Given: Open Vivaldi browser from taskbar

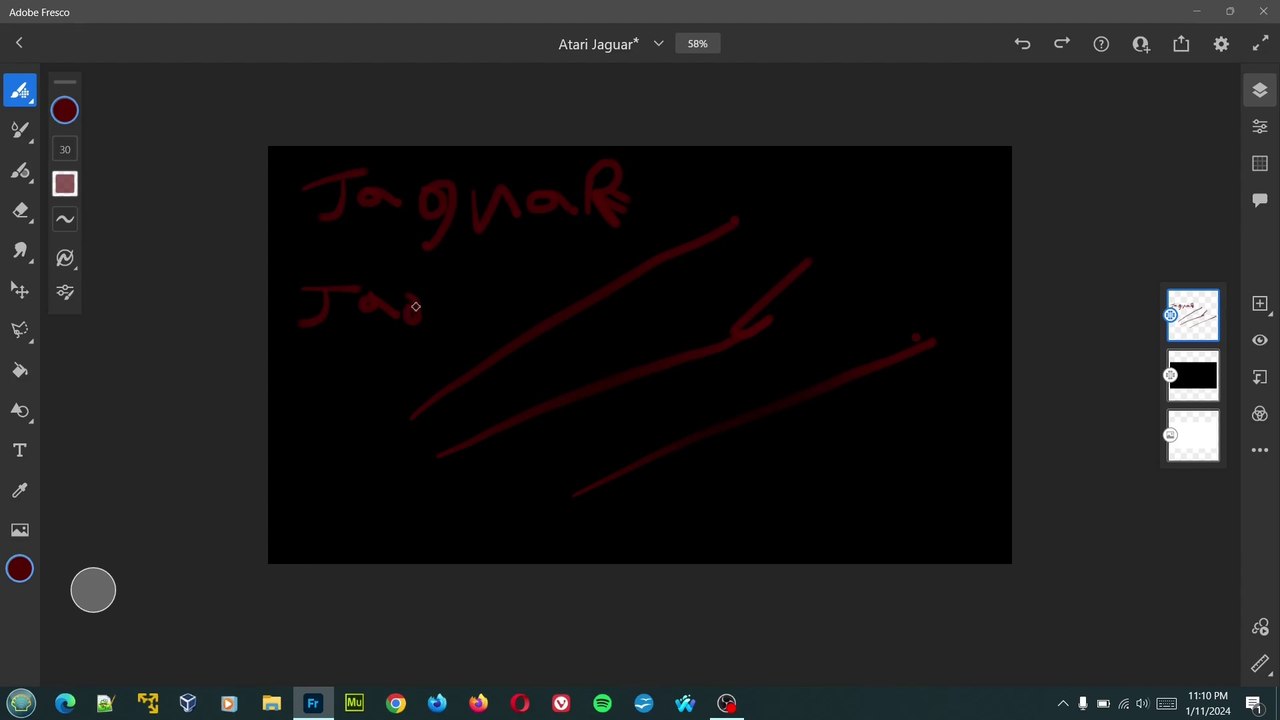Looking at the screenshot, I should point(561,703).
